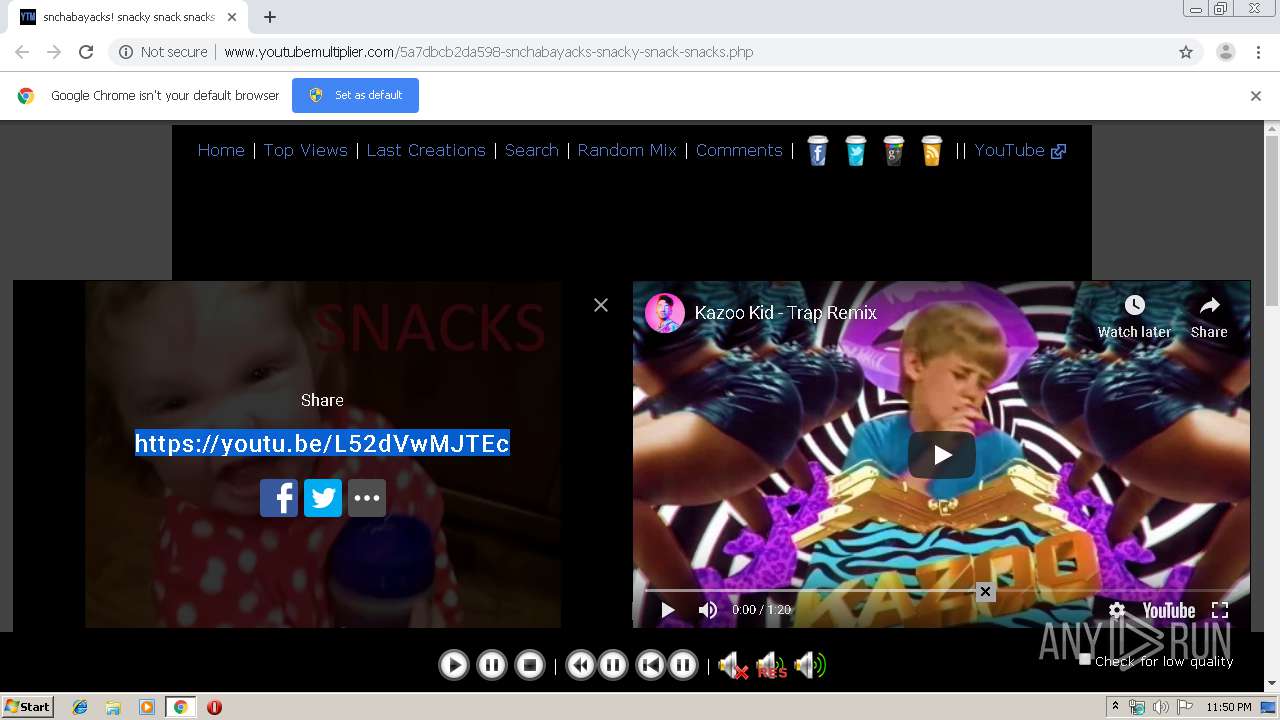Reset volume using the speaker RES icon

771,665
